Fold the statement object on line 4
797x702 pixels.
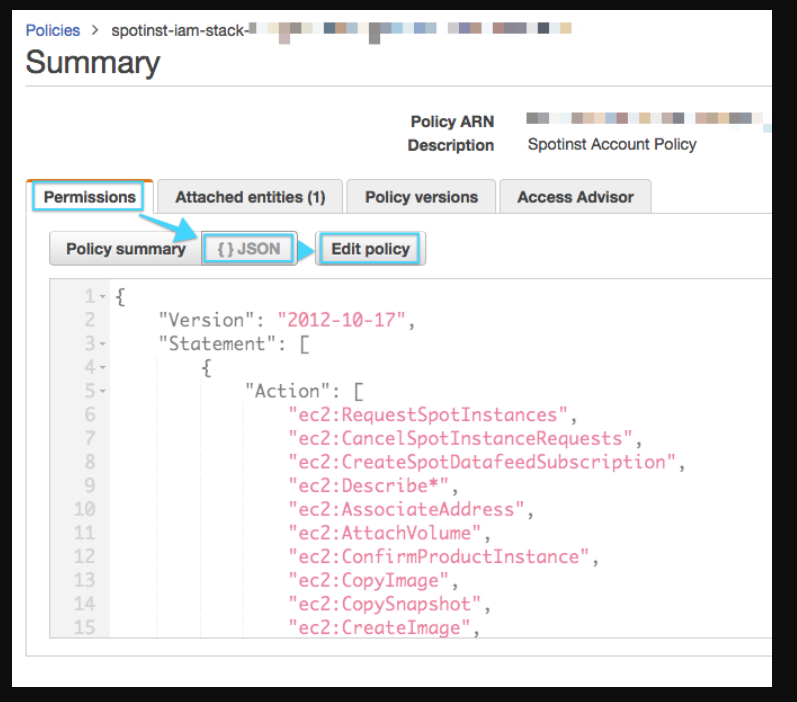[103, 368]
